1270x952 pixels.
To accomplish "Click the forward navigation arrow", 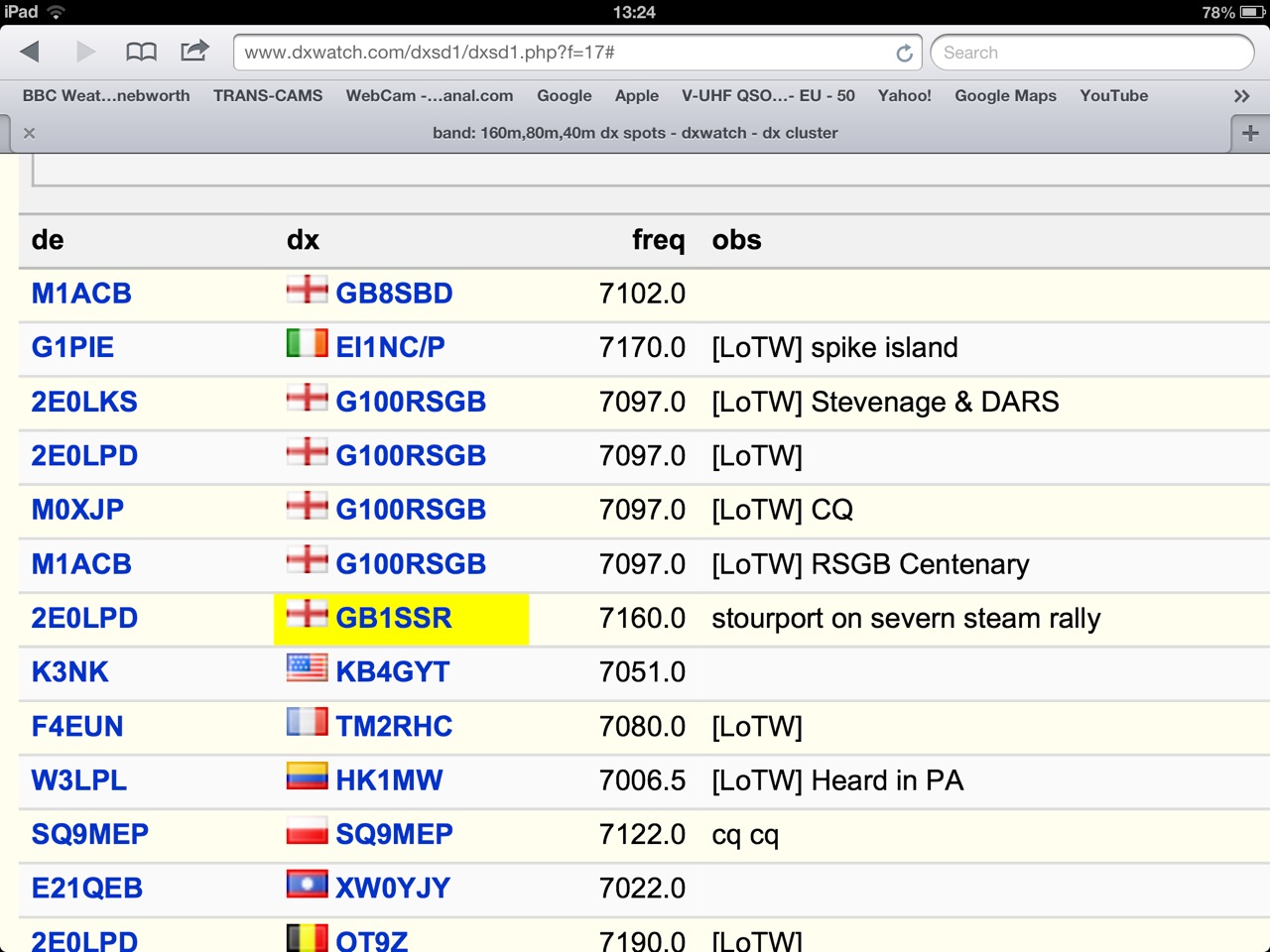I will point(85,52).
